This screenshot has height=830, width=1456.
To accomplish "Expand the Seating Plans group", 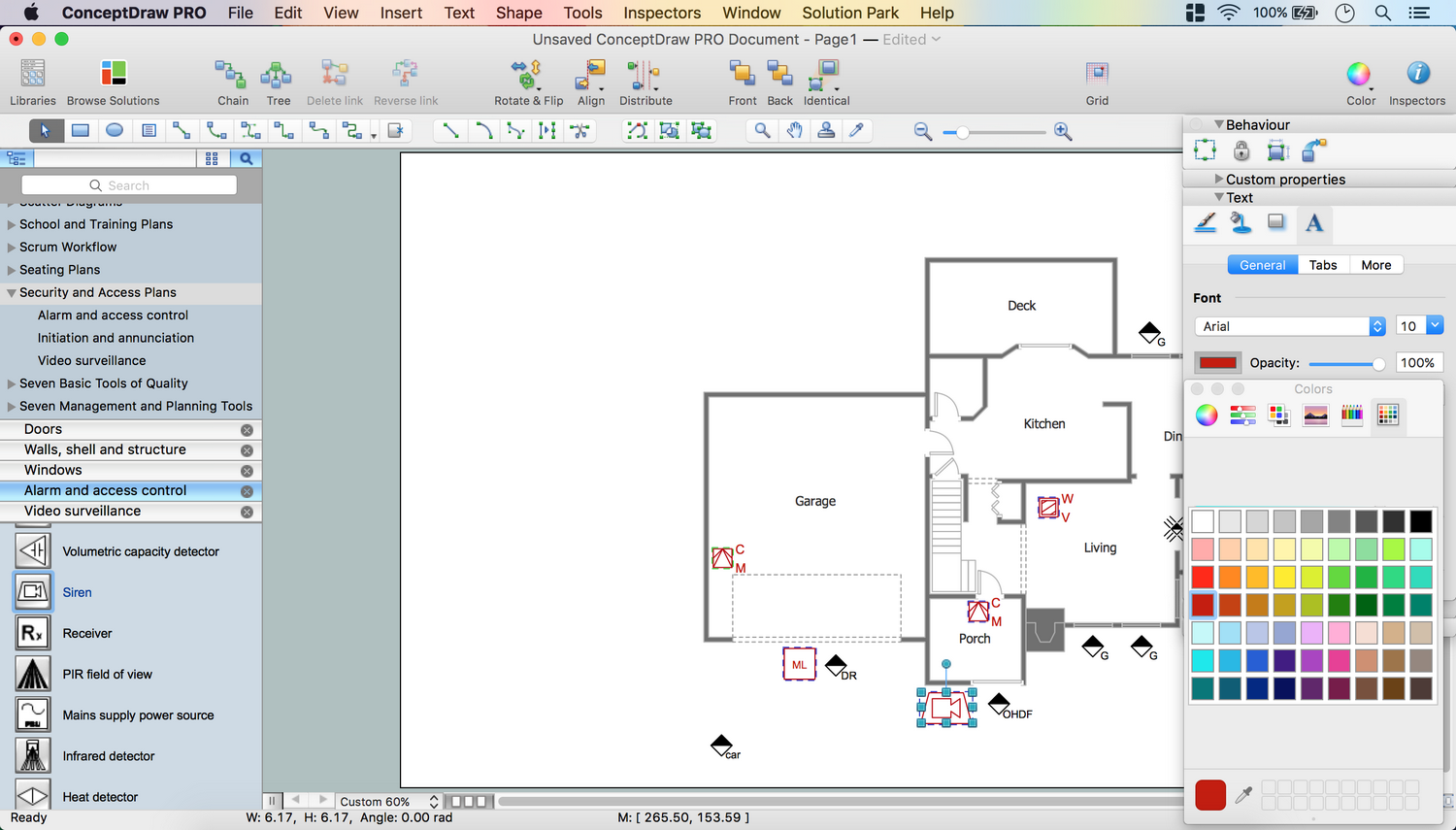I will [x=12, y=270].
